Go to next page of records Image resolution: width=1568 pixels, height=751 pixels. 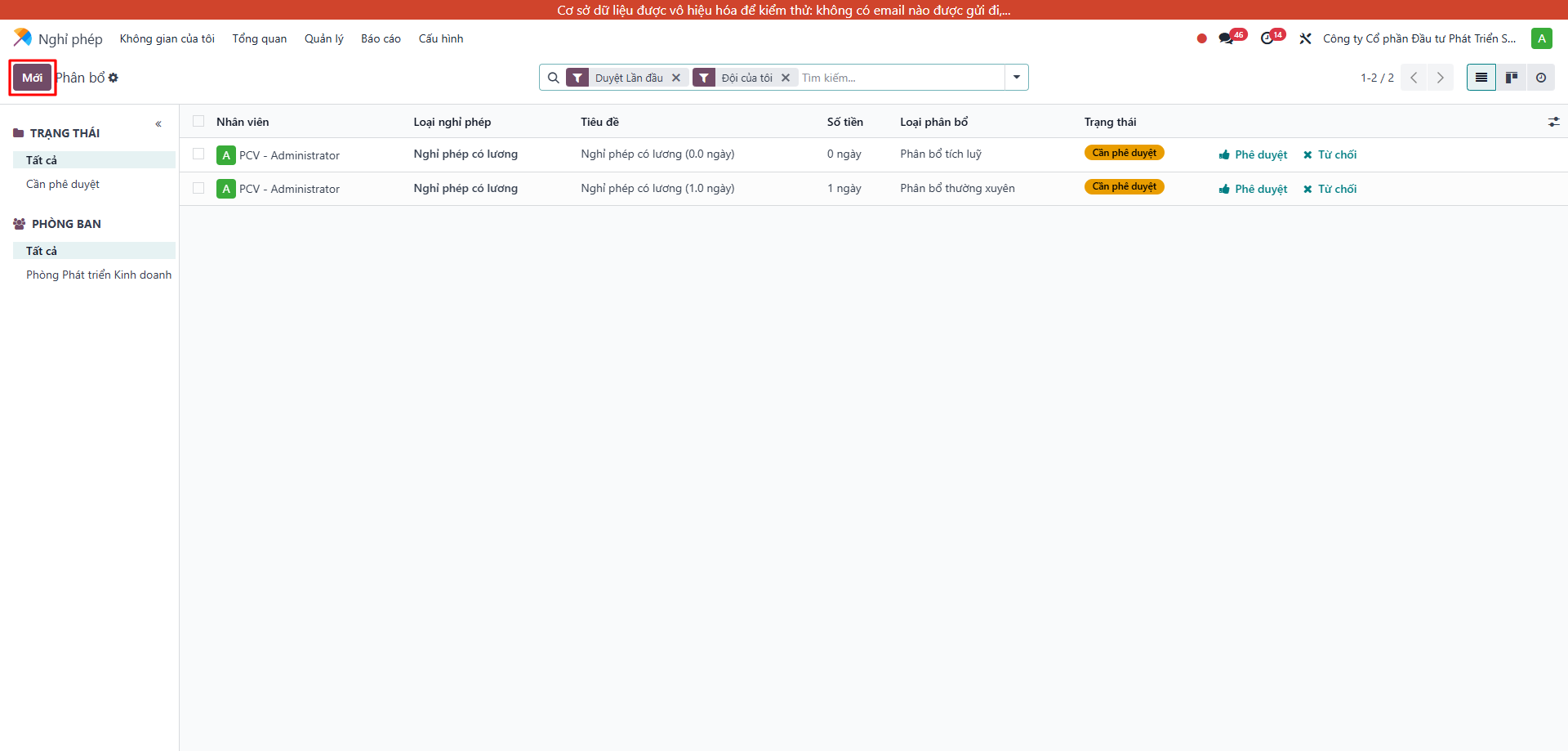pyautogui.click(x=1440, y=78)
